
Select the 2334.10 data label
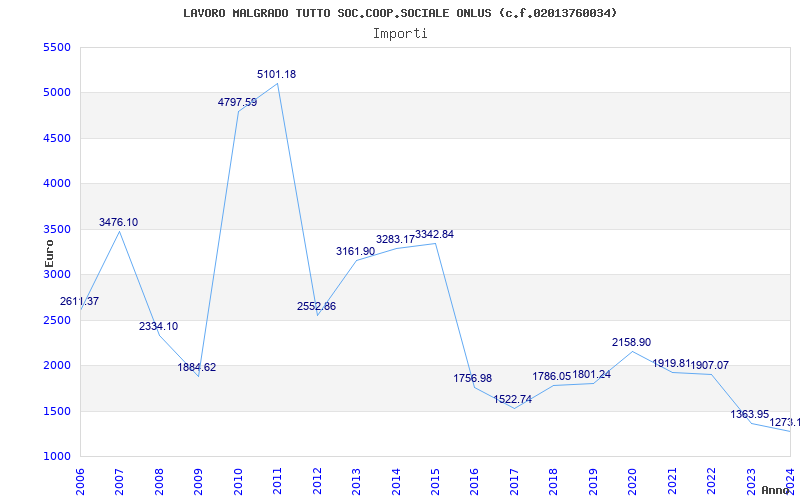[158, 327]
